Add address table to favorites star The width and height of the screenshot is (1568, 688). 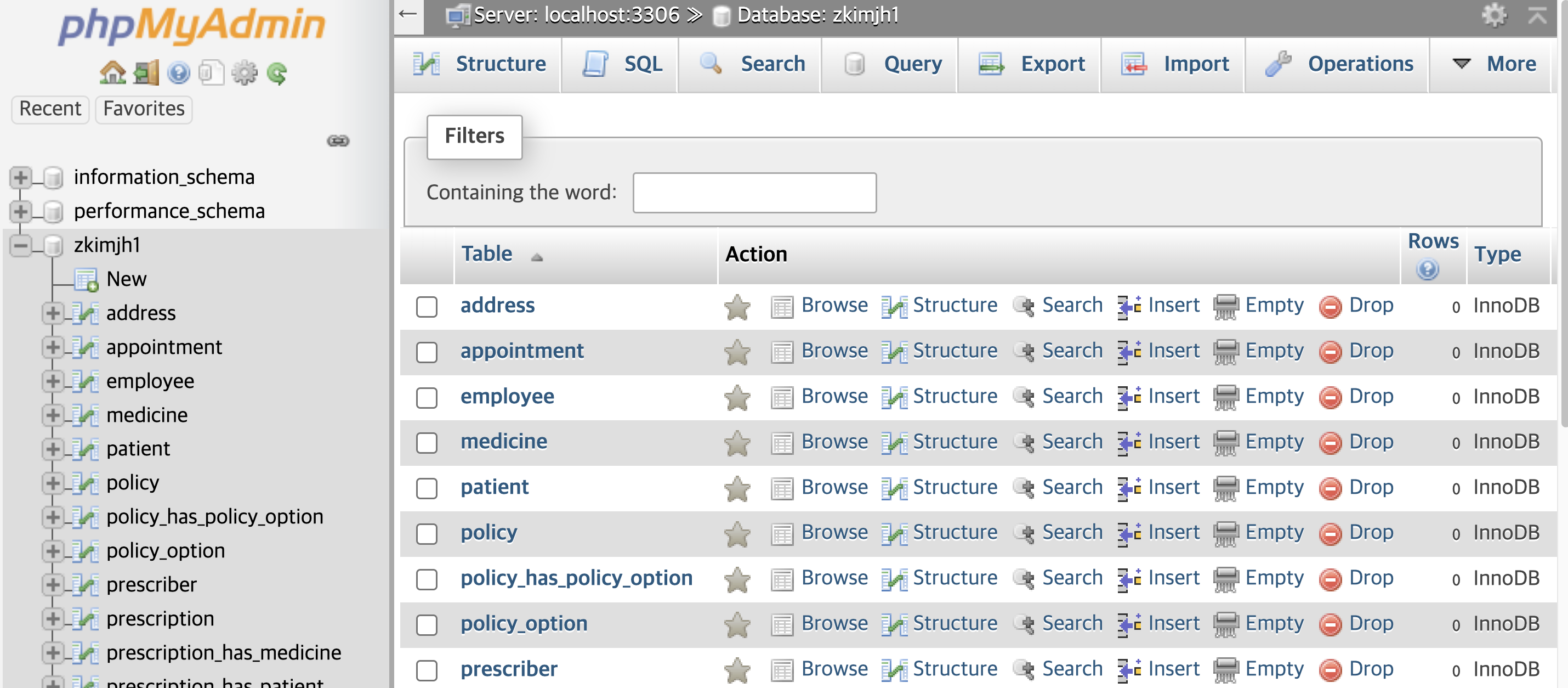click(x=736, y=306)
